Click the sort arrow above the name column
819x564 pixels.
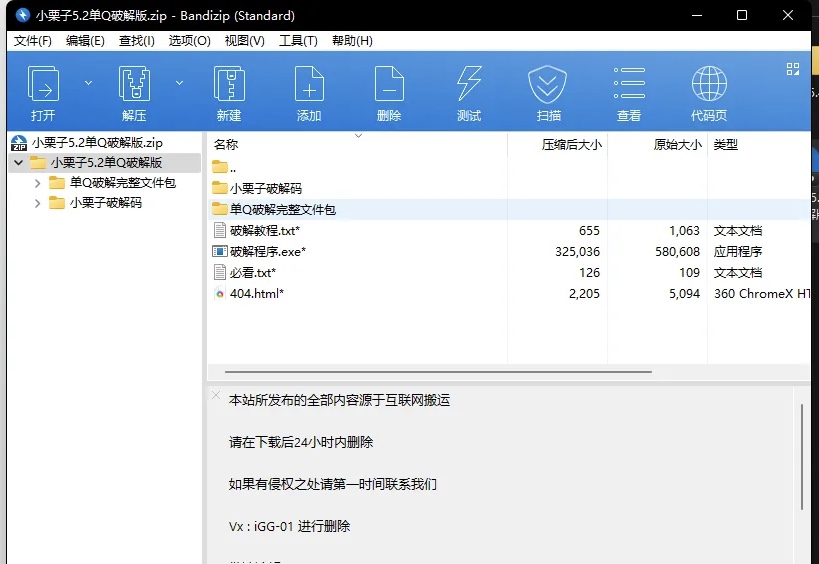point(358,136)
